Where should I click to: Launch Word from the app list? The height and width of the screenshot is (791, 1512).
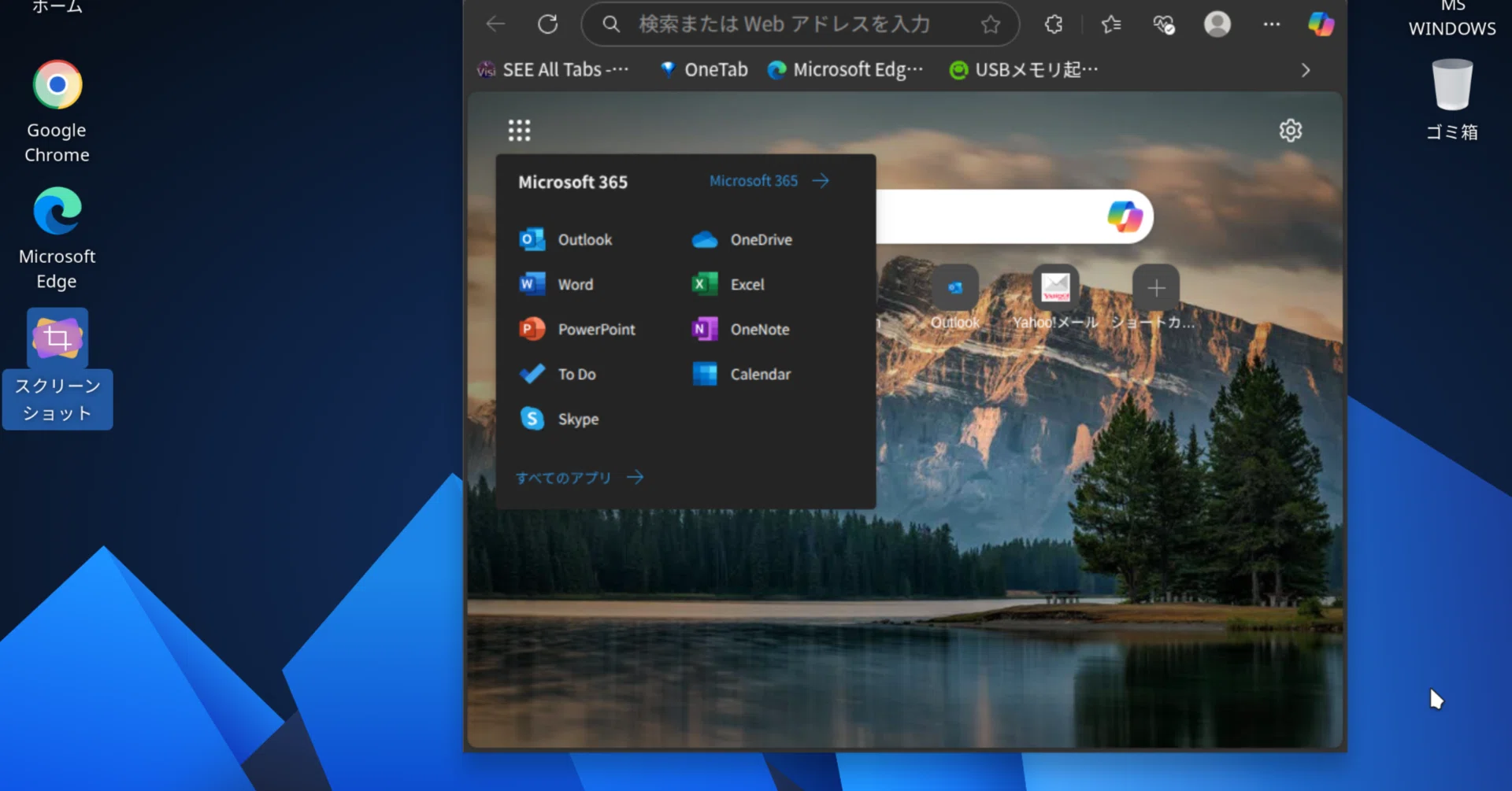pos(556,284)
